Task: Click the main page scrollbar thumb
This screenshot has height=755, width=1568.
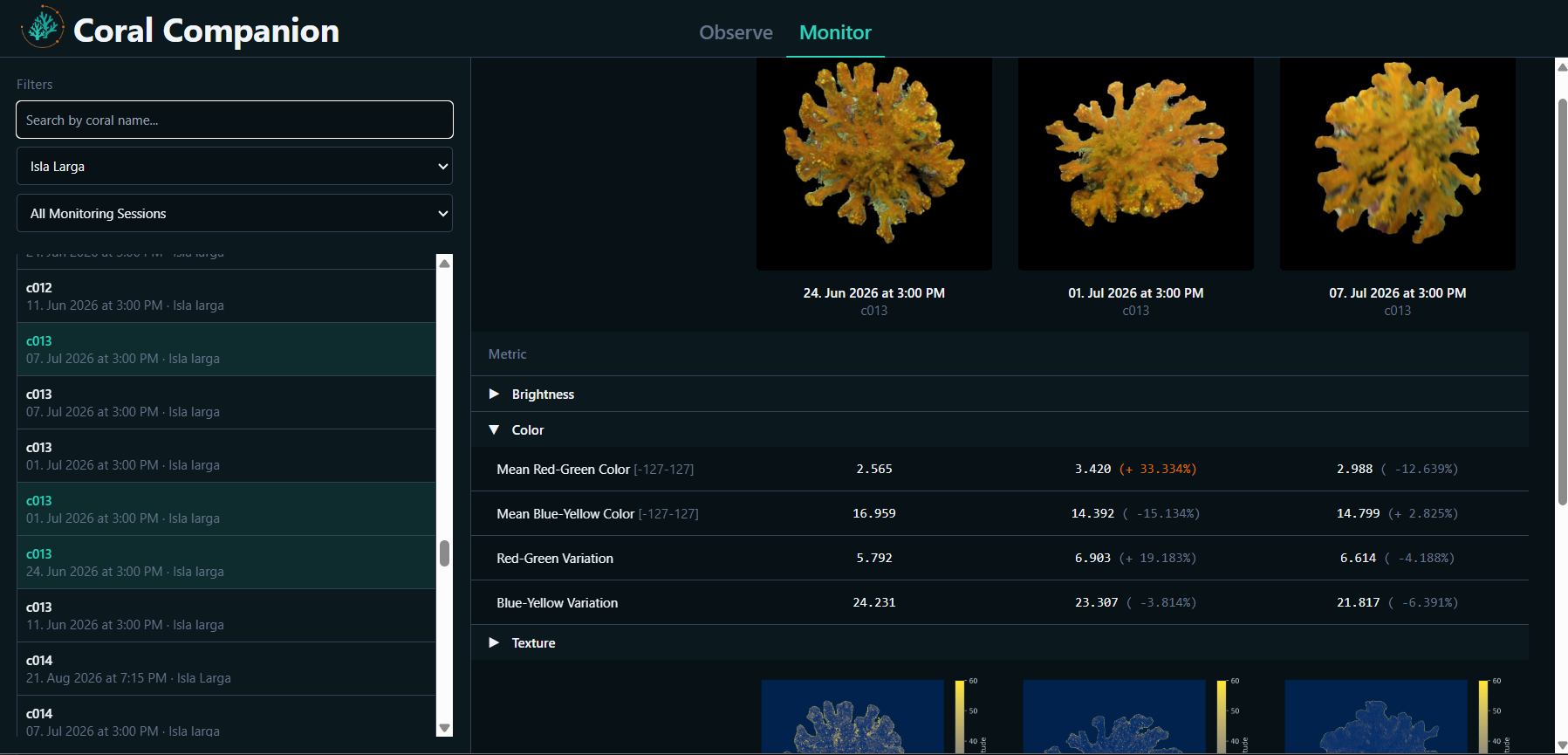Action: click(1562, 302)
